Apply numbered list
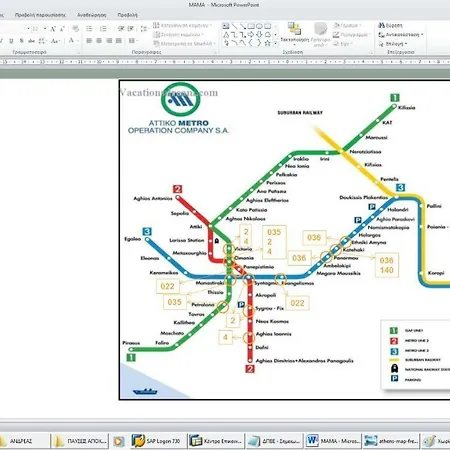Screen dimensions: 450x450 pyautogui.click(x=104, y=29)
